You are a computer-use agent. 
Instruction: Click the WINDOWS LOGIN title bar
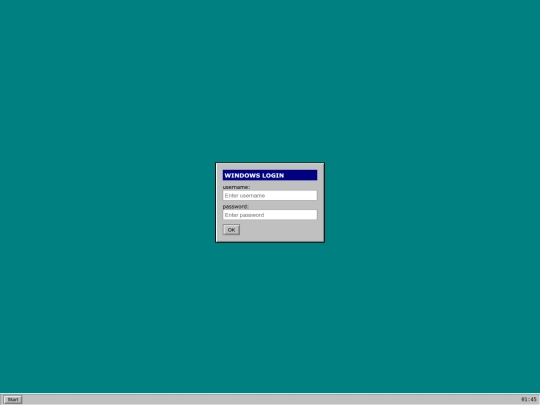click(270, 175)
